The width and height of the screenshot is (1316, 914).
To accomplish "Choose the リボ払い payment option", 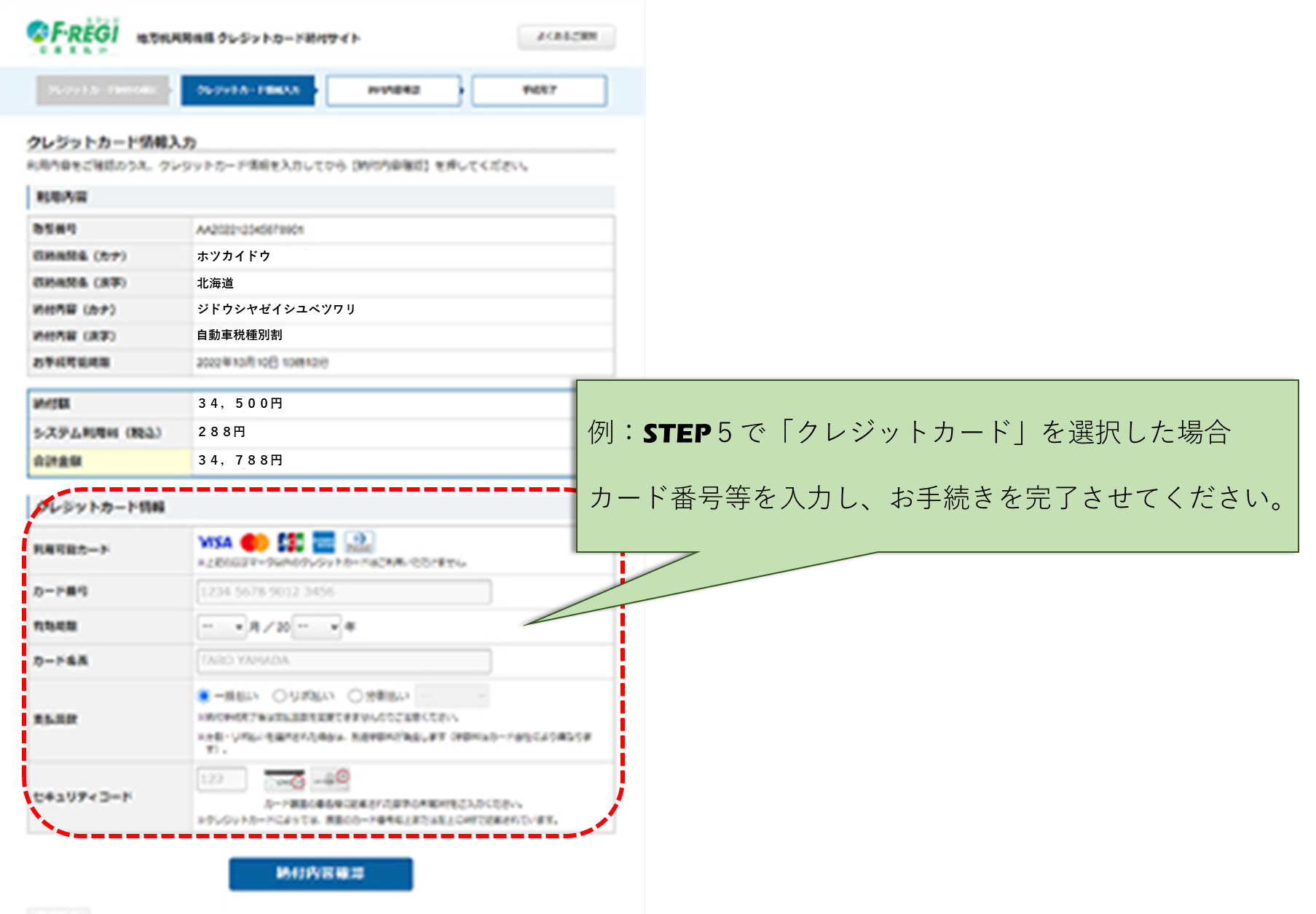I will tap(280, 696).
